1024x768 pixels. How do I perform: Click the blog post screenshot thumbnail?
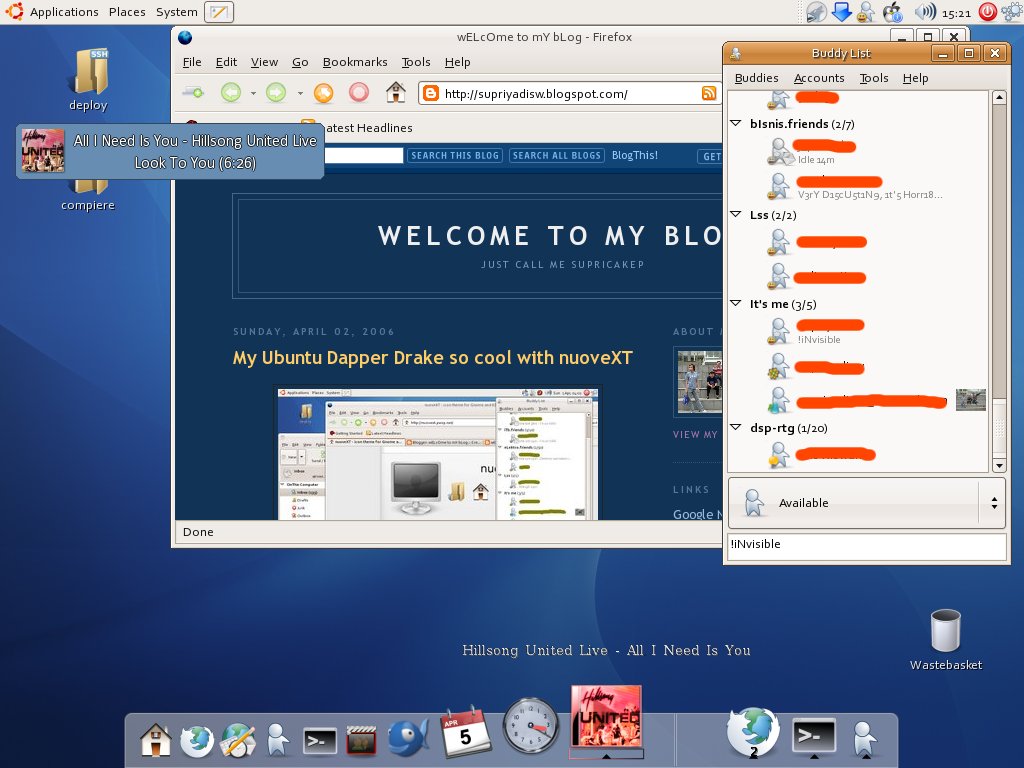coord(436,454)
